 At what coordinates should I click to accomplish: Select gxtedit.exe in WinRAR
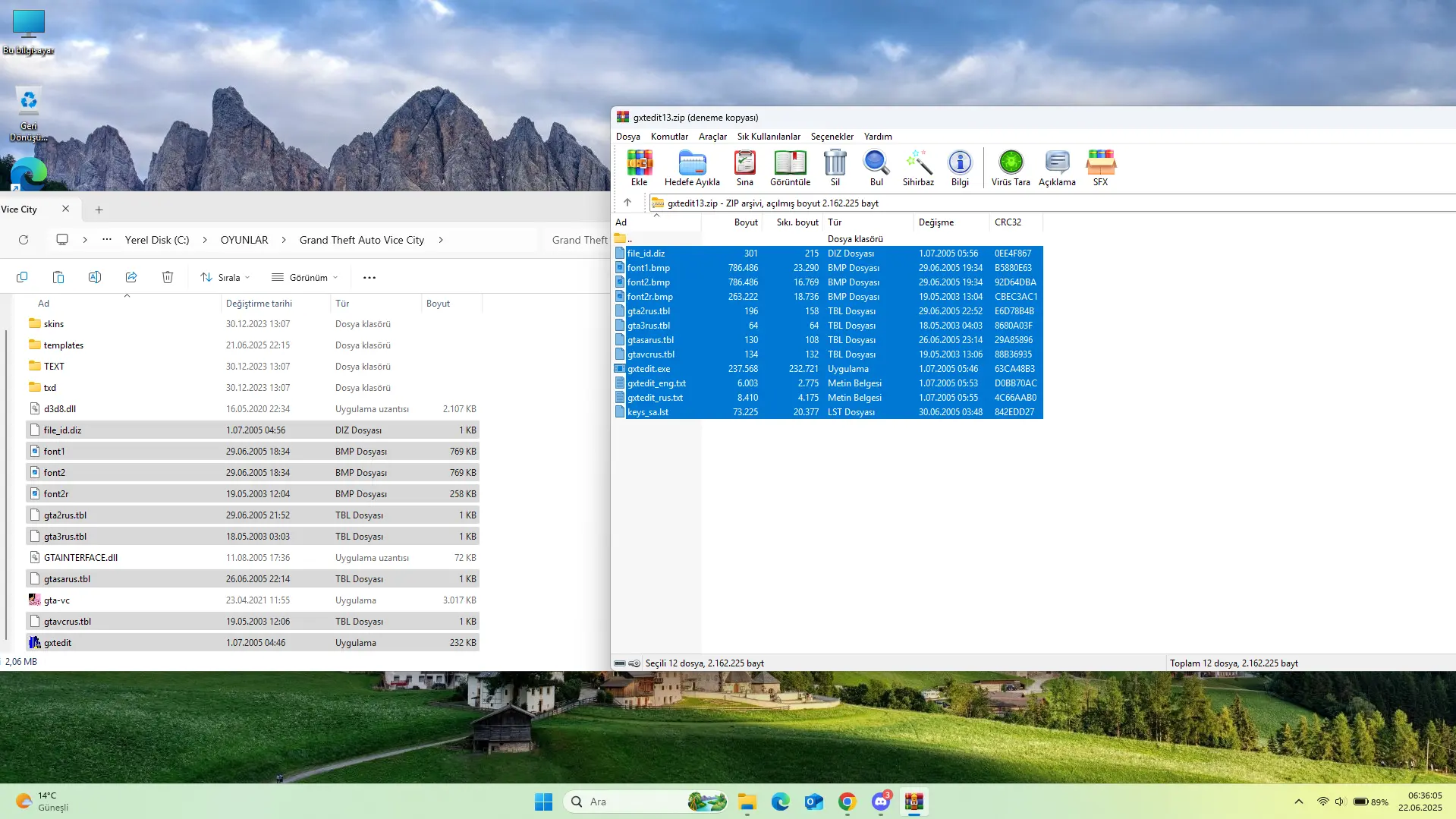829,369
